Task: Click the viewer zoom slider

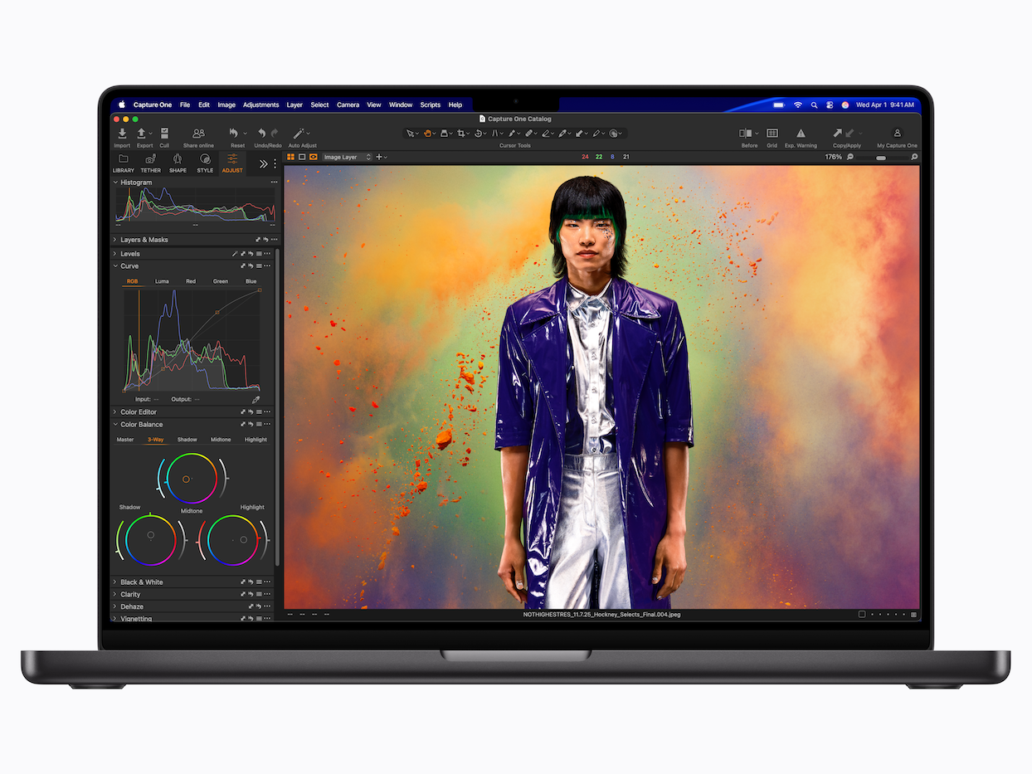Action: tap(881, 157)
